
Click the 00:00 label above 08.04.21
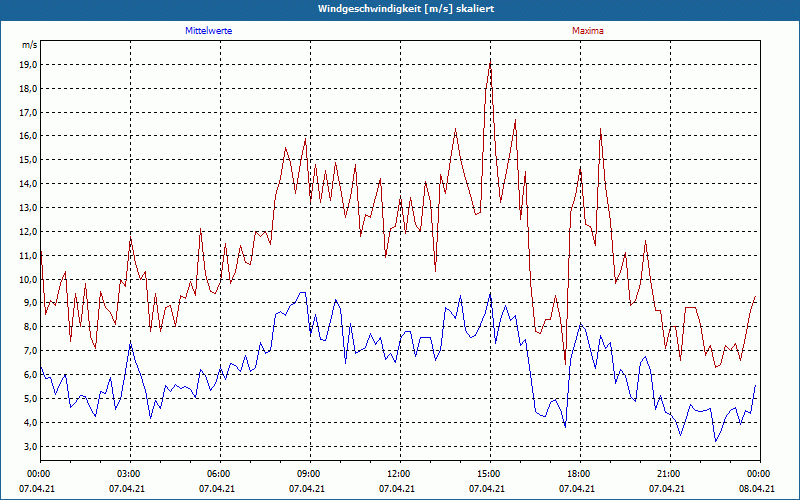(760, 474)
